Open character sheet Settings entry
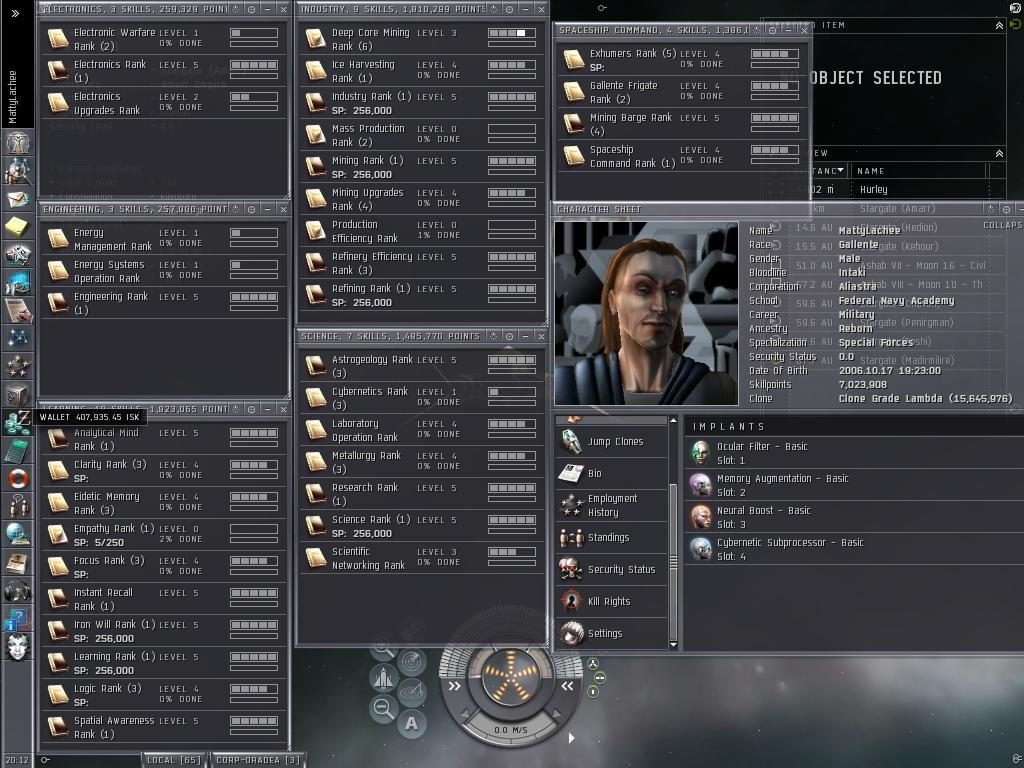Viewport: 1024px width, 768px height. (611, 633)
